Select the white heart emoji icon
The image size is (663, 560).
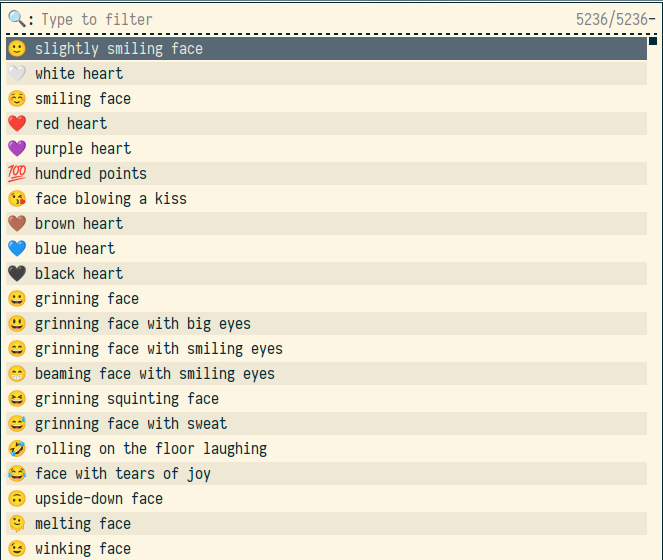(16, 74)
